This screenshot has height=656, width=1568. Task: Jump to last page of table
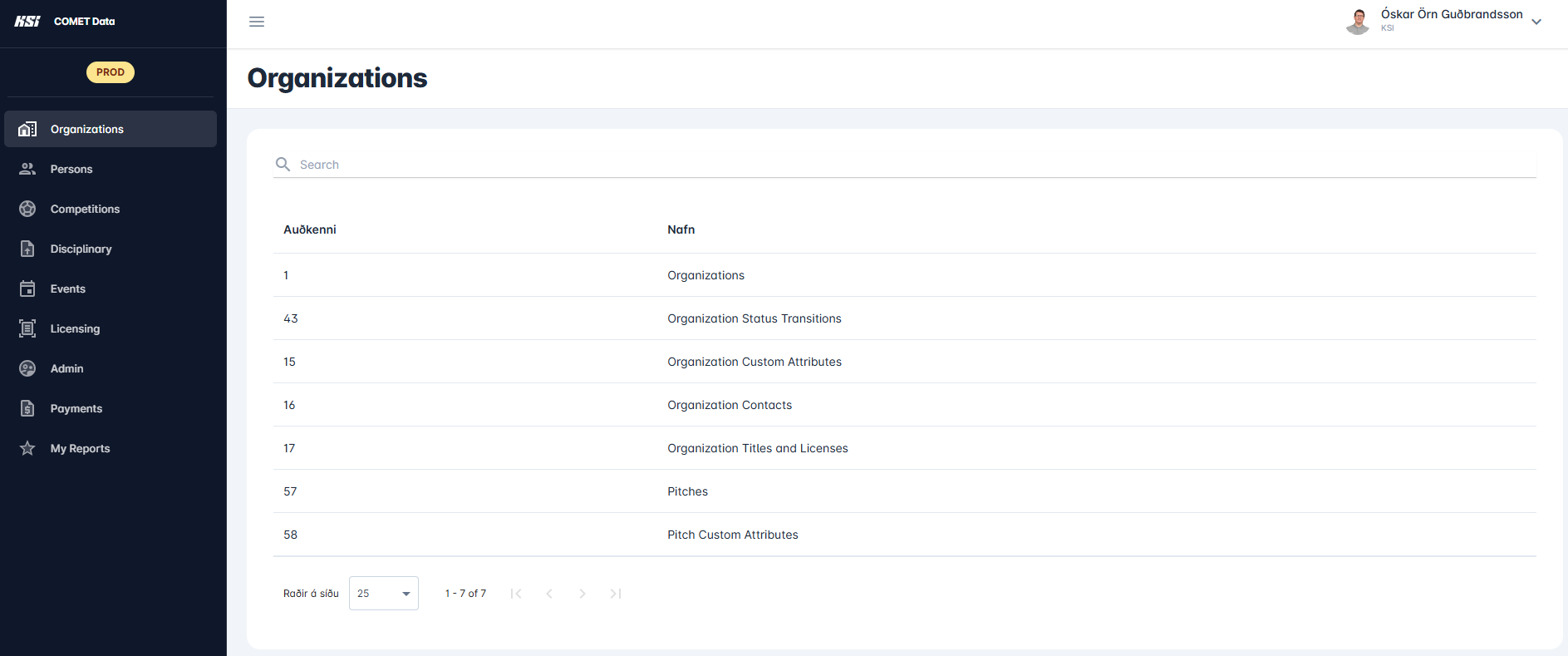coord(616,594)
